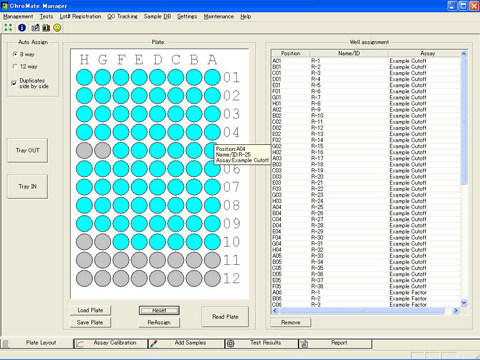
Task: Click the yellow smiley face toolbar icon
Action: pos(57,28)
